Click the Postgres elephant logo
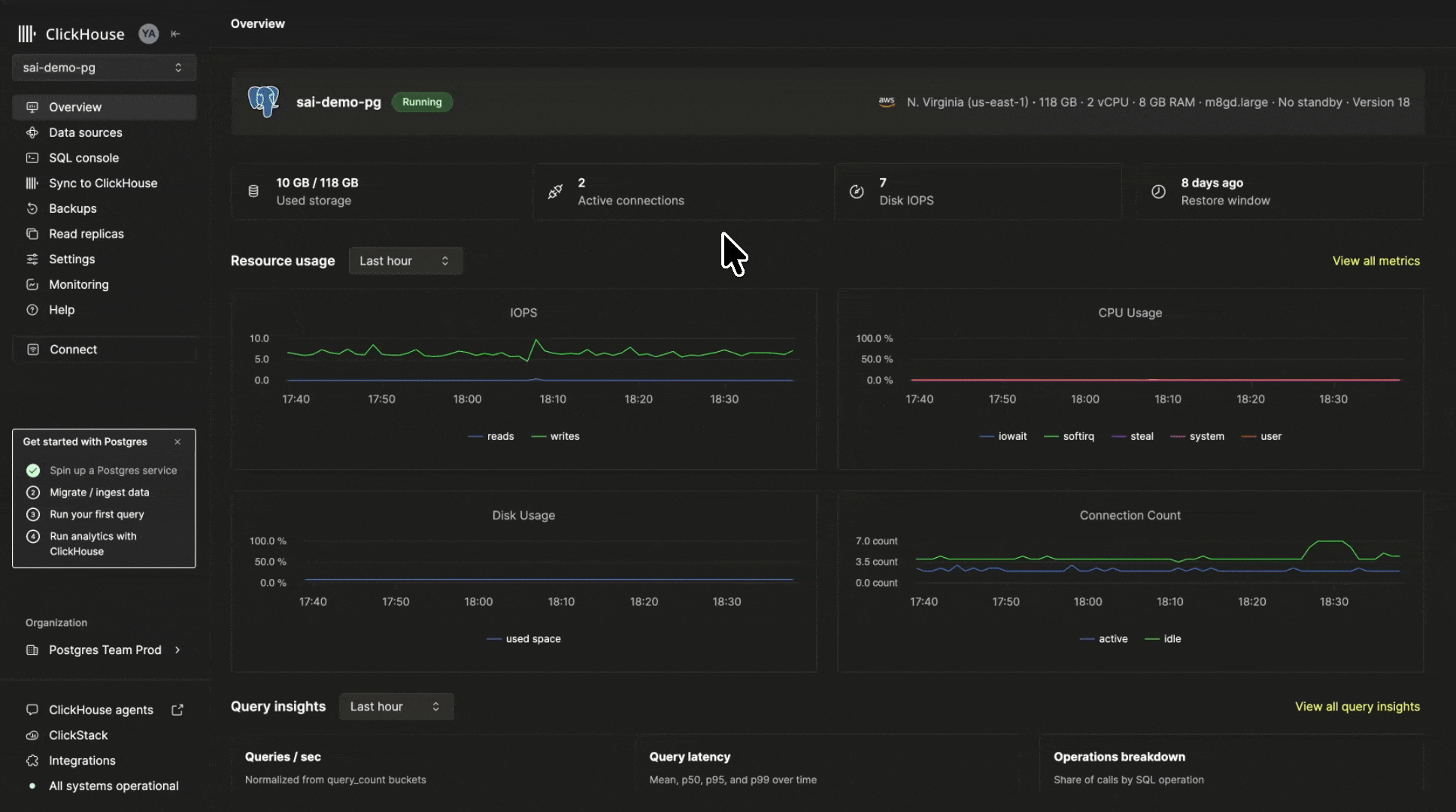 tap(263, 101)
